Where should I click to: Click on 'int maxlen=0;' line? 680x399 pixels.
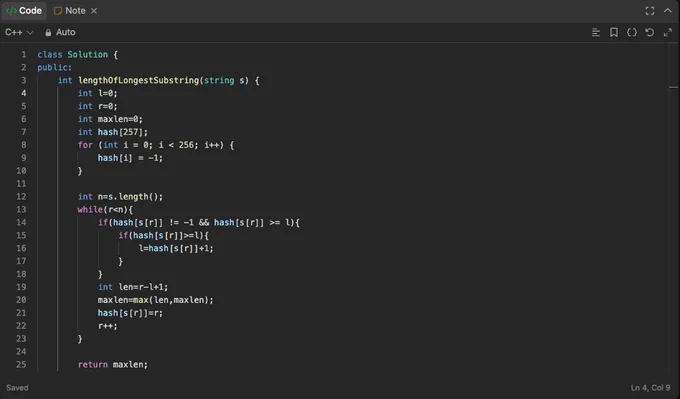pyautogui.click(x=110, y=119)
